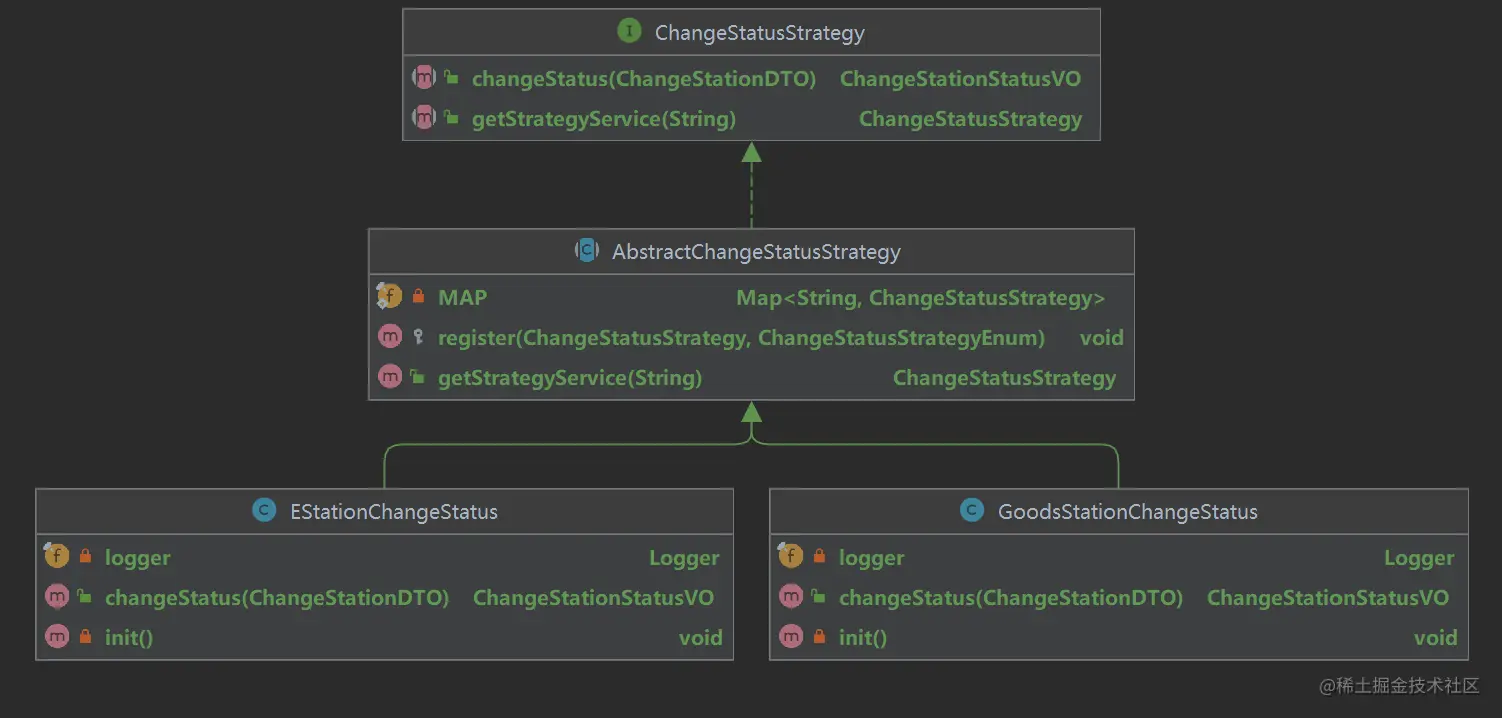Click changeStatus(ChangeStationDTO) in GoodsStationChangeStatus

click(1011, 598)
